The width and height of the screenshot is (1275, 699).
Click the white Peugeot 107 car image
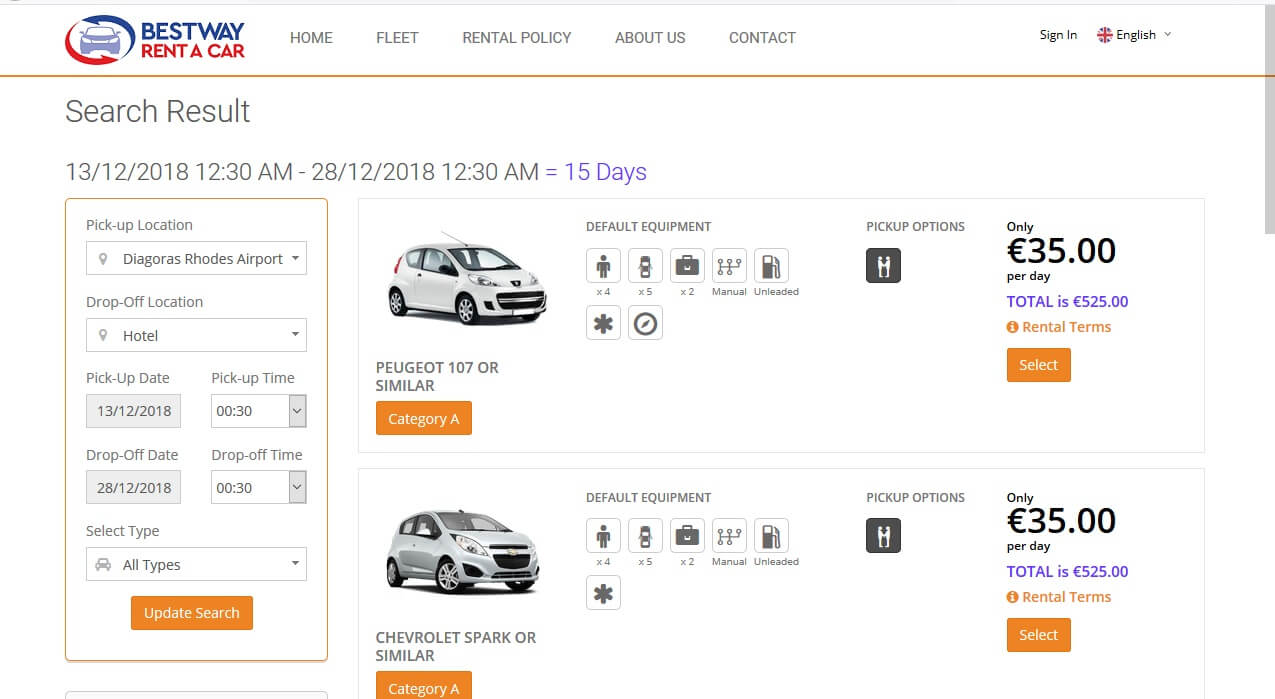coord(466,279)
